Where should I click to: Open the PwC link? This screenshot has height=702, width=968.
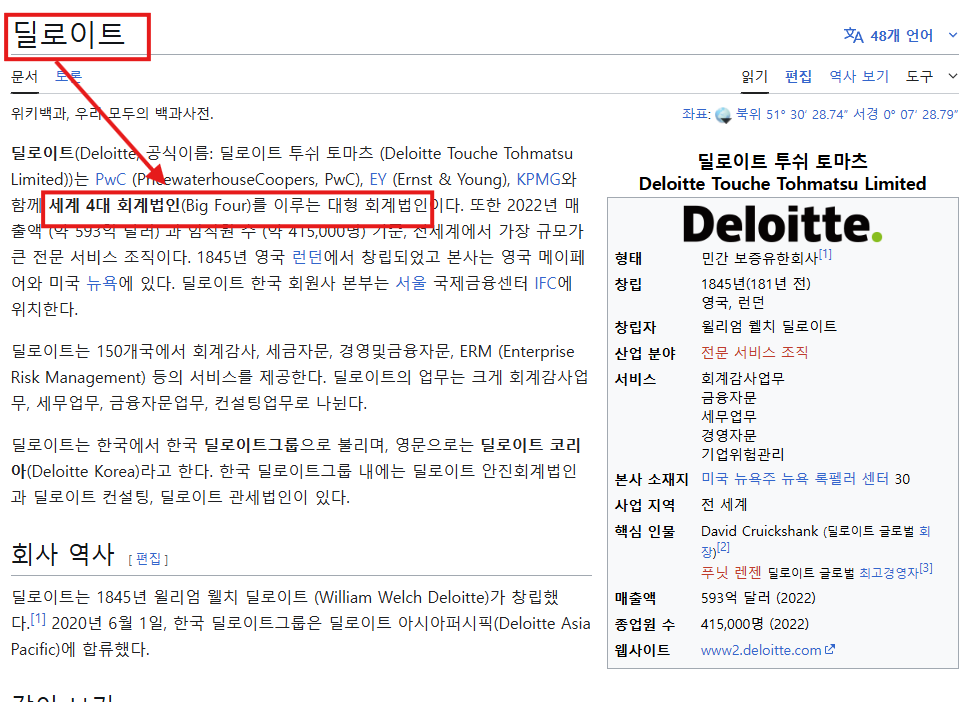tap(111, 180)
